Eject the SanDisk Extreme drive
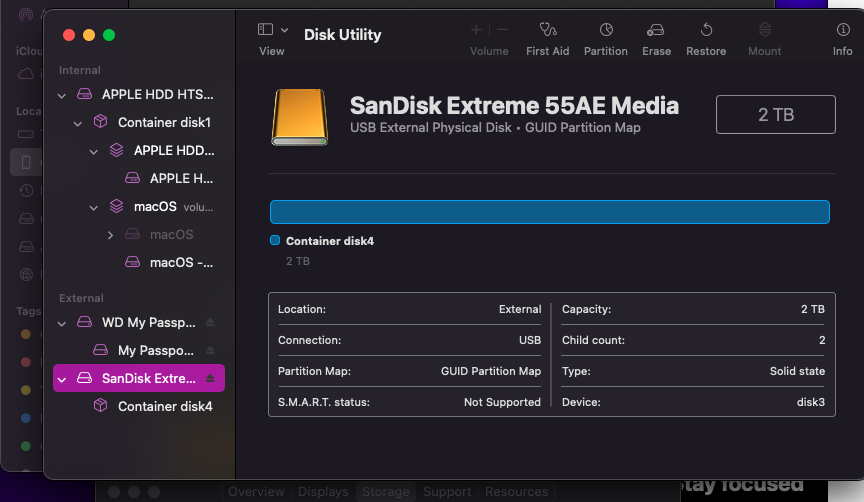Image resolution: width=864 pixels, height=502 pixels. (x=210, y=379)
